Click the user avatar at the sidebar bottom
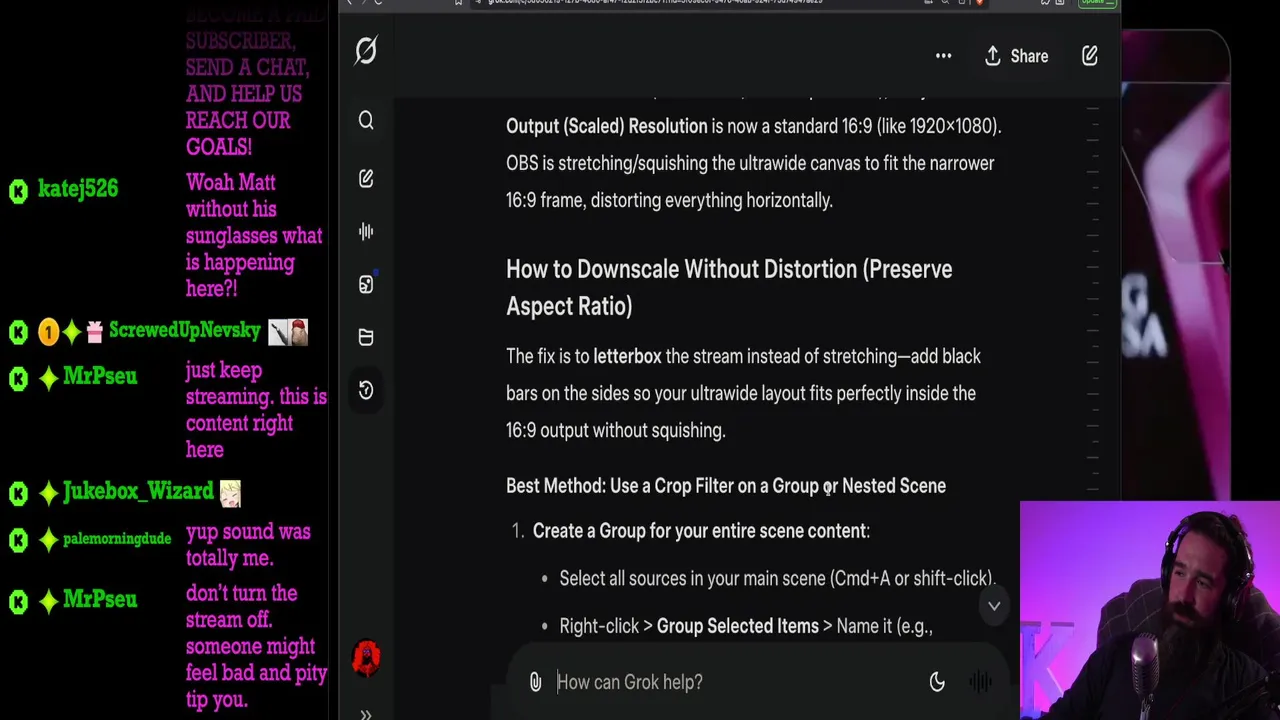The image size is (1280, 720). coord(366,658)
